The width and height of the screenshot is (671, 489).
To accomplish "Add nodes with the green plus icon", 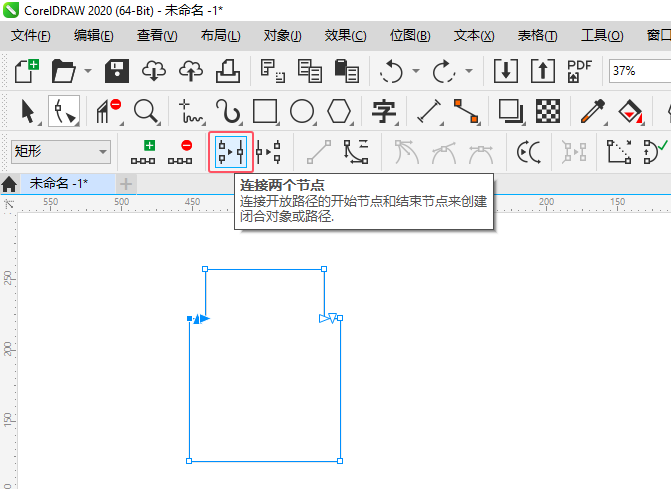I will pos(143,152).
